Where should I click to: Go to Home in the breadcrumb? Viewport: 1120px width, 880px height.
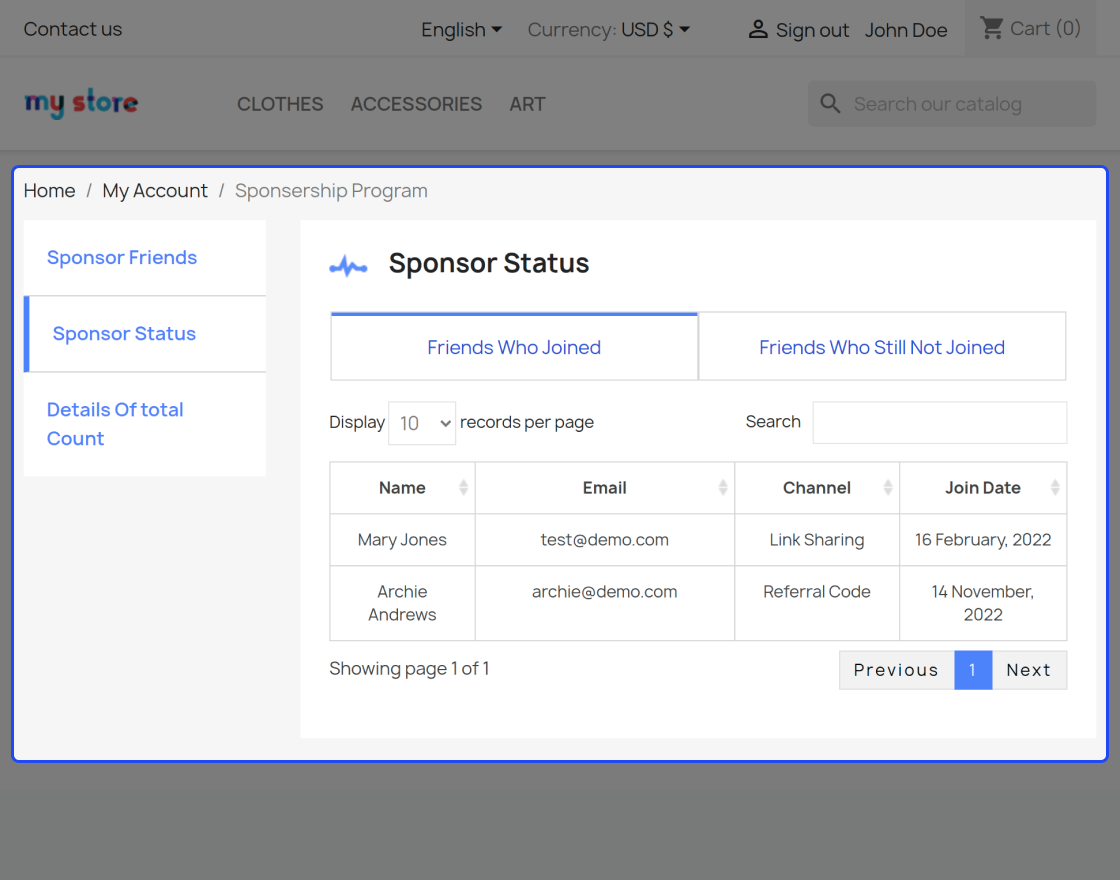49,191
